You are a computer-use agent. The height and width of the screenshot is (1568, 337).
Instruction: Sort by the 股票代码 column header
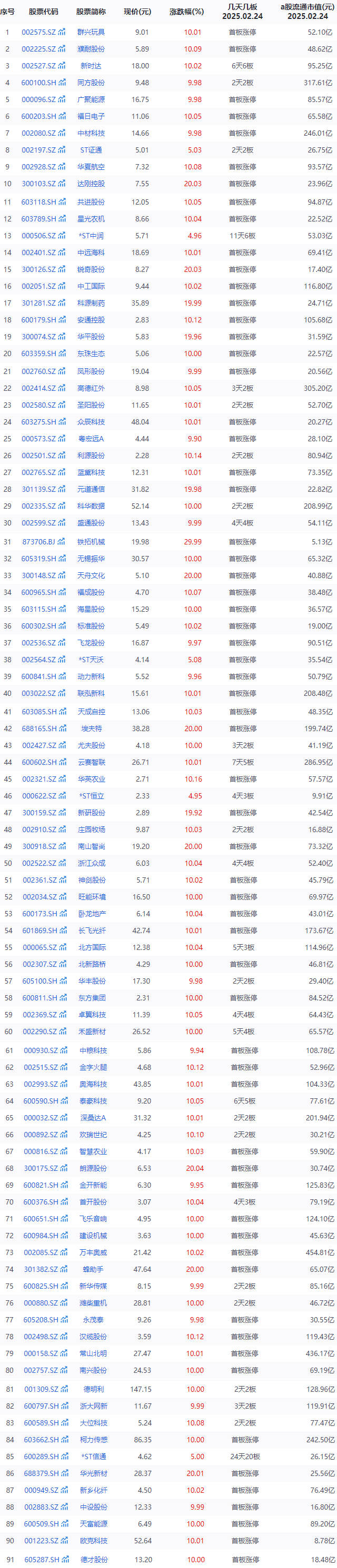(43, 12)
